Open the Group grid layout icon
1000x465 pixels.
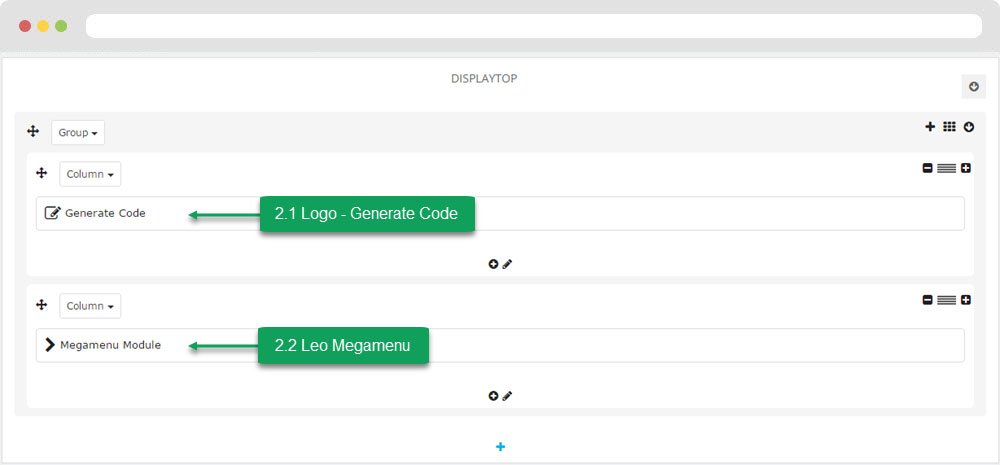click(x=949, y=127)
